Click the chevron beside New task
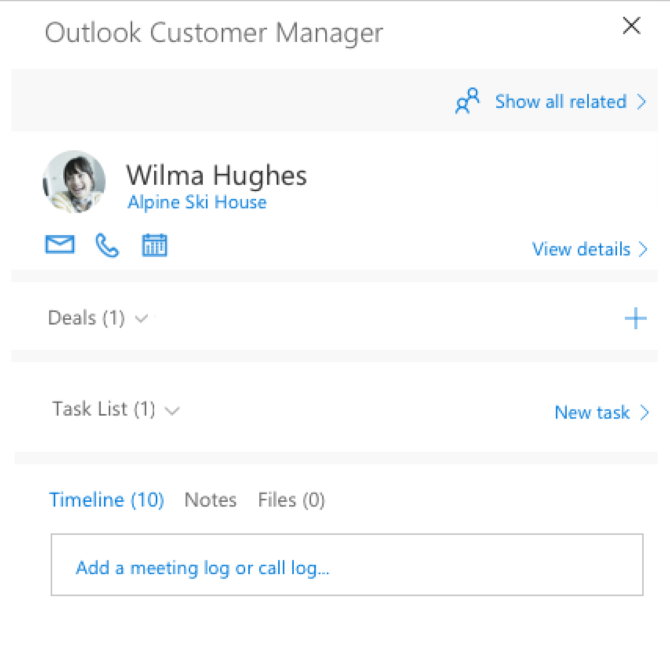 (644, 412)
